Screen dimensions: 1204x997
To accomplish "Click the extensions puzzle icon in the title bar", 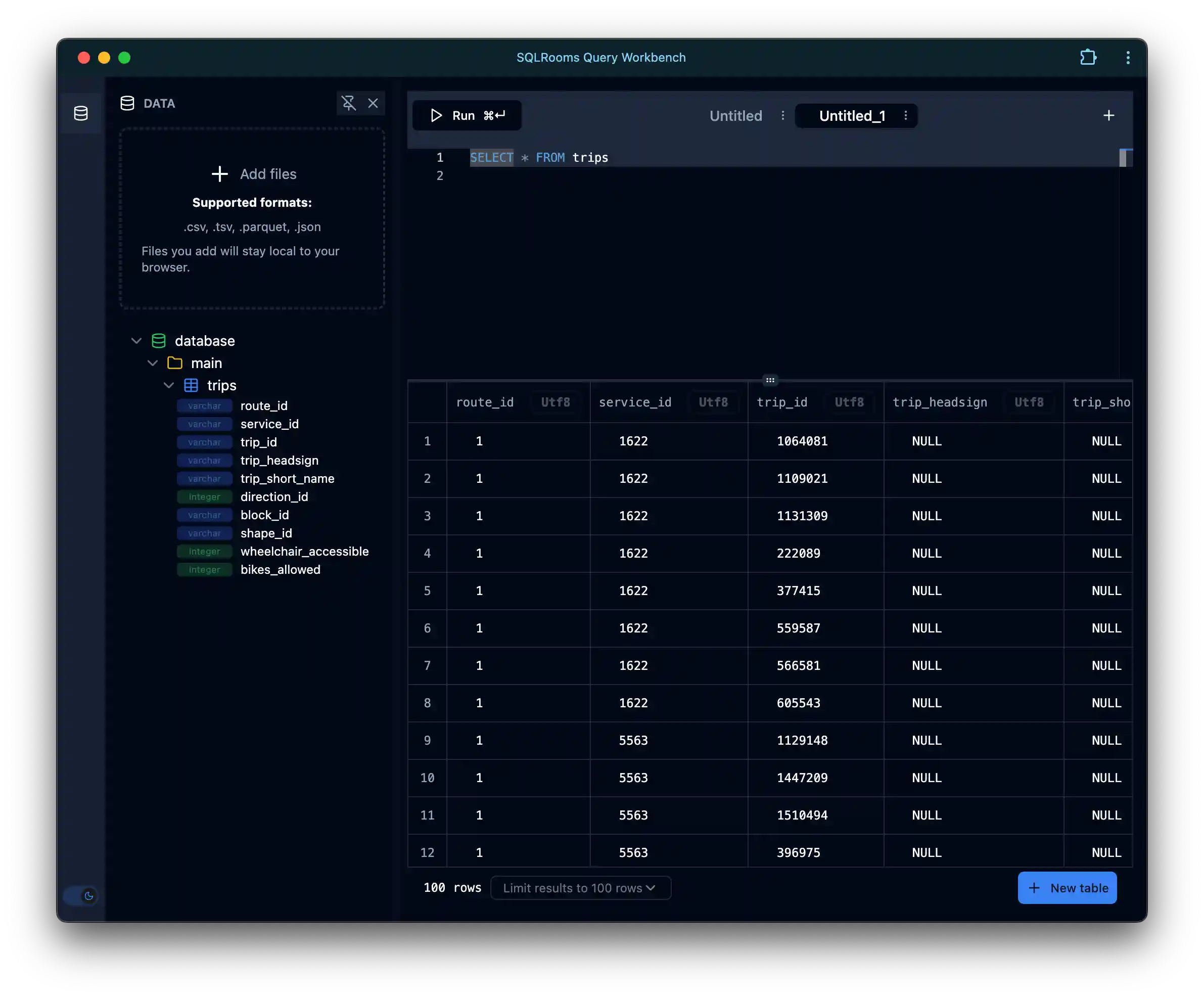I will (1088, 57).
